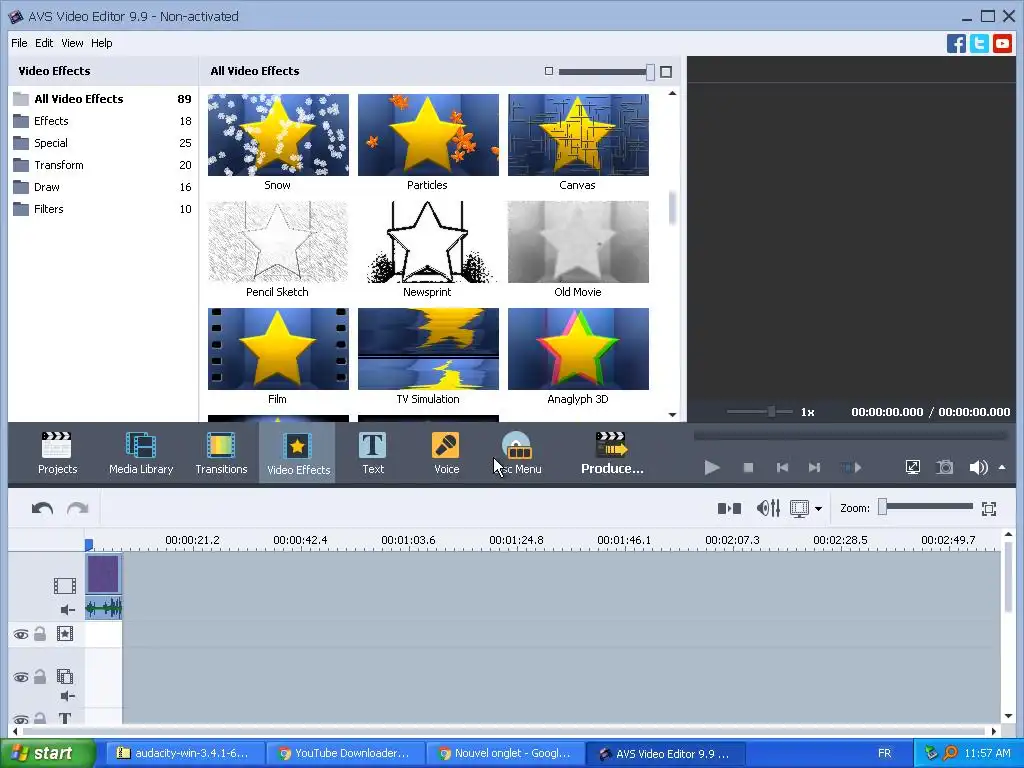The width and height of the screenshot is (1024, 768).
Task: Mute the preview sound speaker icon
Action: coord(978,468)
